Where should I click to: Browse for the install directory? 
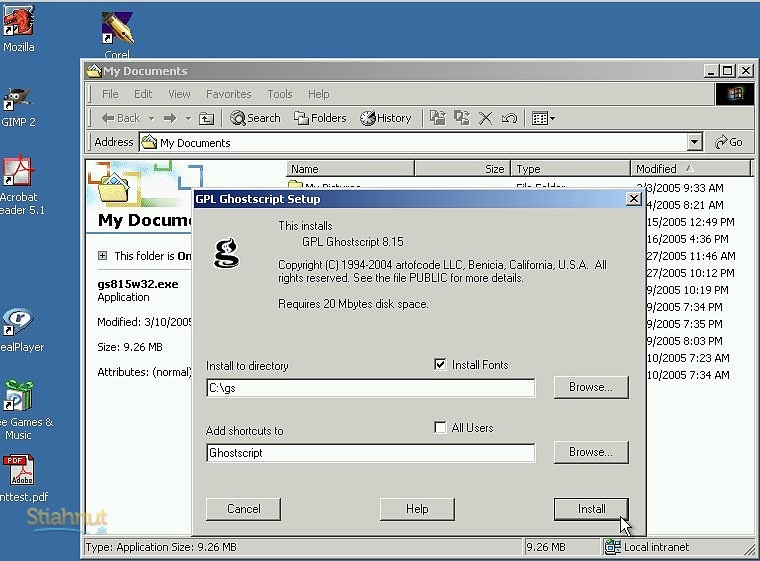(591, 387)
